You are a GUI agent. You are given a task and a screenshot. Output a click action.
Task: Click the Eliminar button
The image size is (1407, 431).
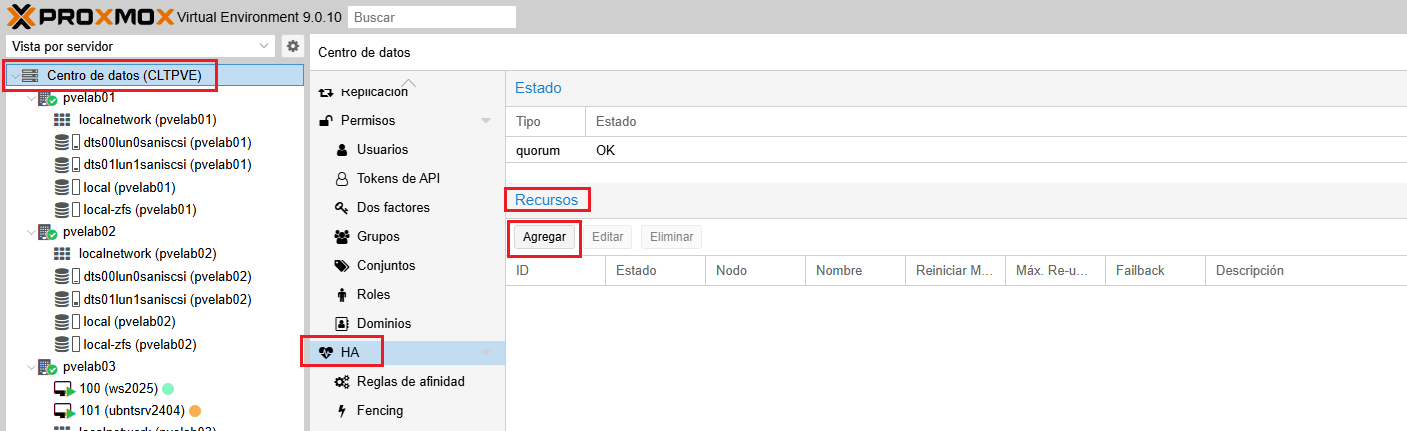[671, 237]
